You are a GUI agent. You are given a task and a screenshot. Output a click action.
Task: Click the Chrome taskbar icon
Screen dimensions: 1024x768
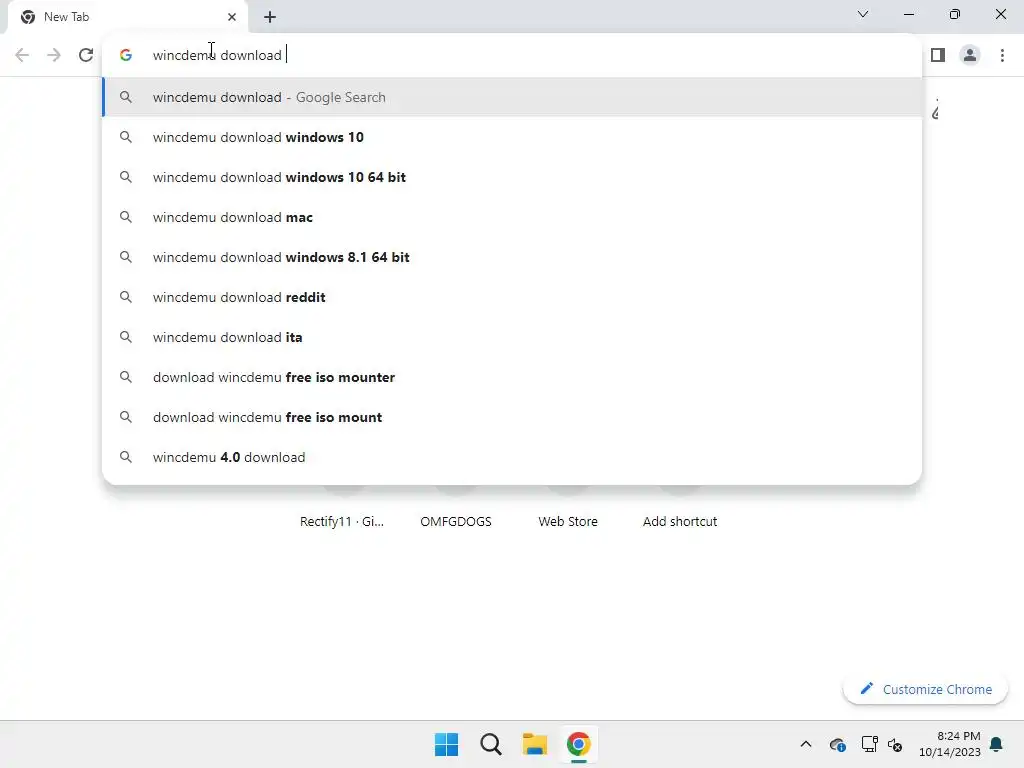click(579, 744)
